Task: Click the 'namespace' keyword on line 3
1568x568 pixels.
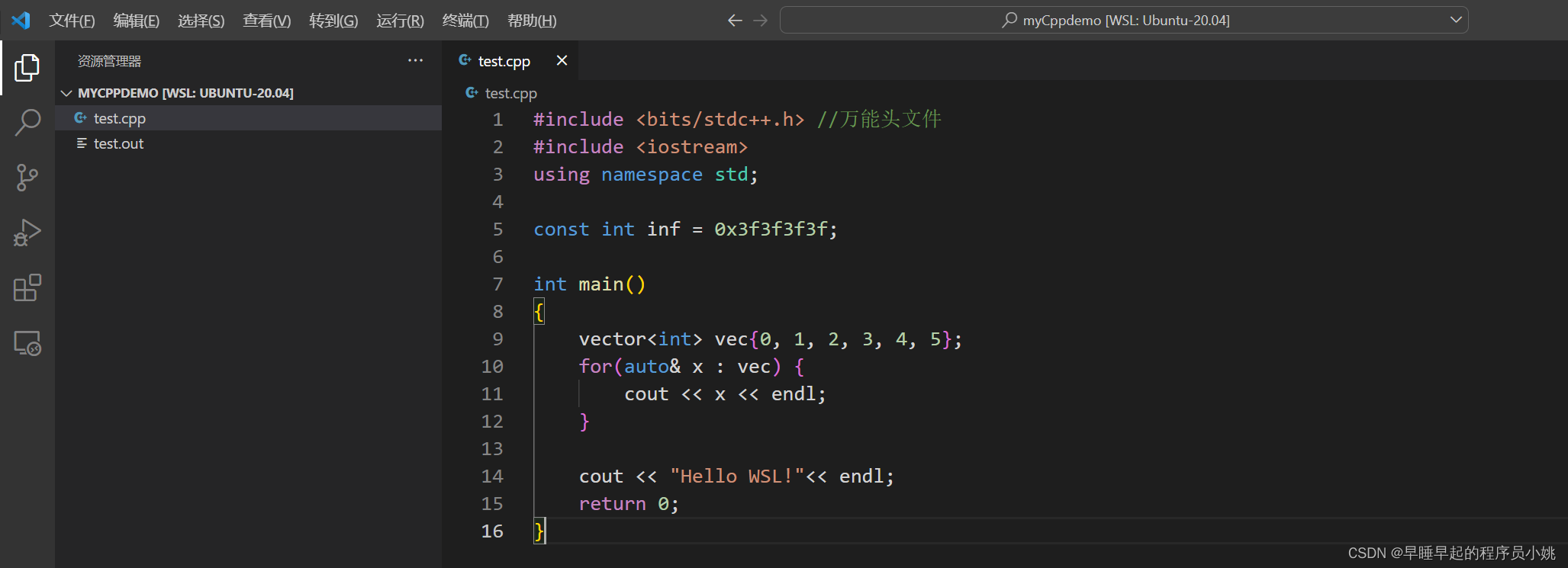Action: pos(652,175)
